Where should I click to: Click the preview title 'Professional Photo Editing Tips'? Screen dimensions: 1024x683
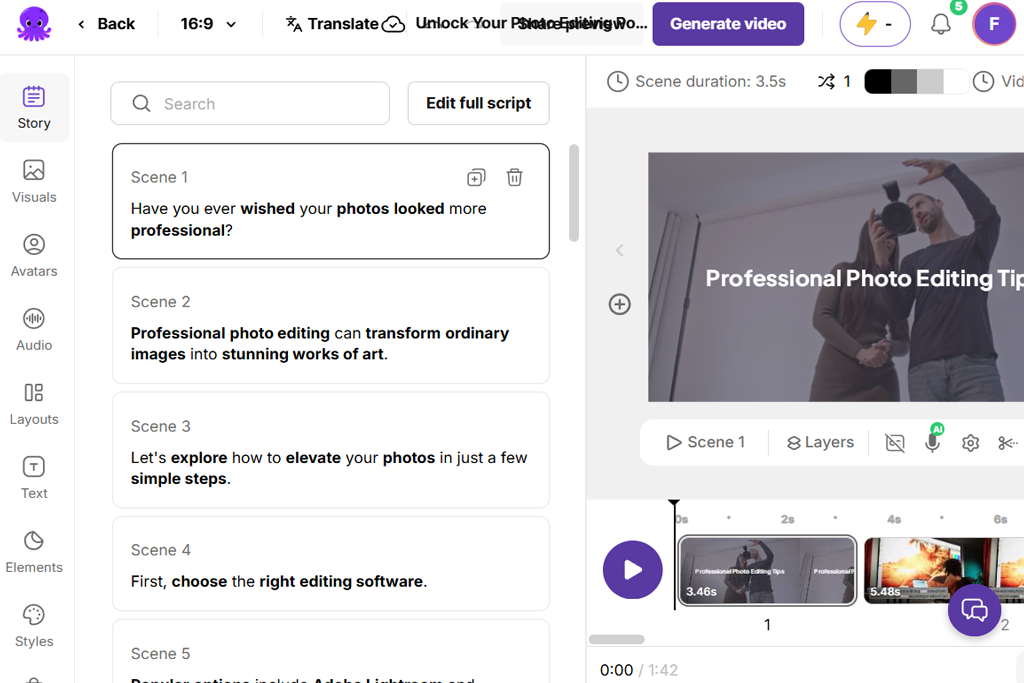click(x=864, y=279)
